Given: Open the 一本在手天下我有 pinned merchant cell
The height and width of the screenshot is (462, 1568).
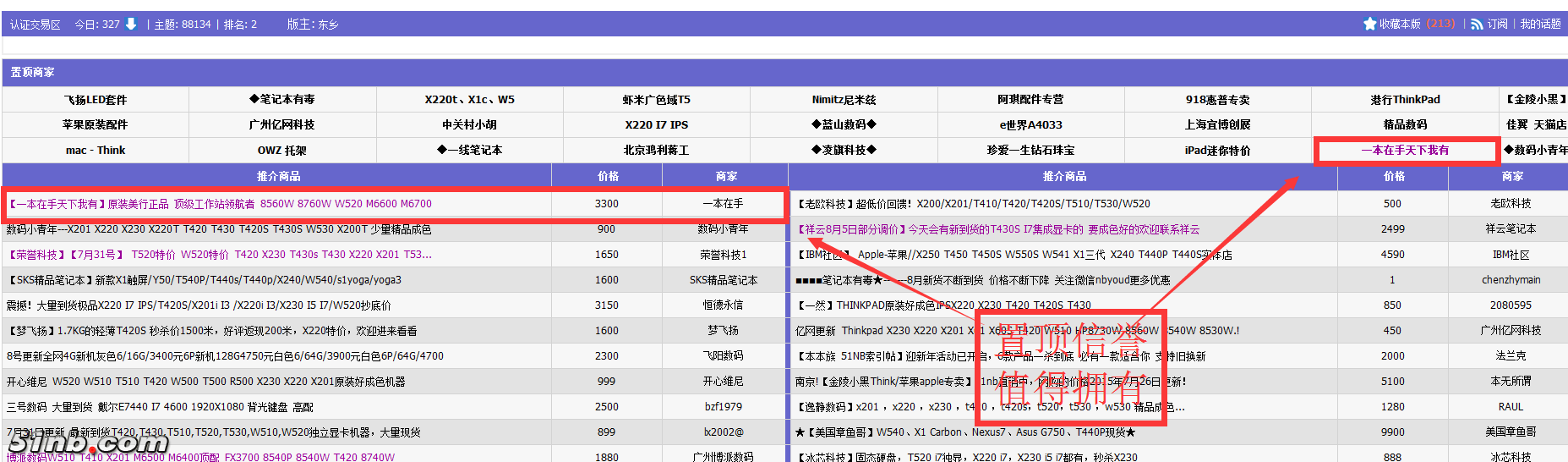Looking at the screenshot, I should tap(1405, 151).
